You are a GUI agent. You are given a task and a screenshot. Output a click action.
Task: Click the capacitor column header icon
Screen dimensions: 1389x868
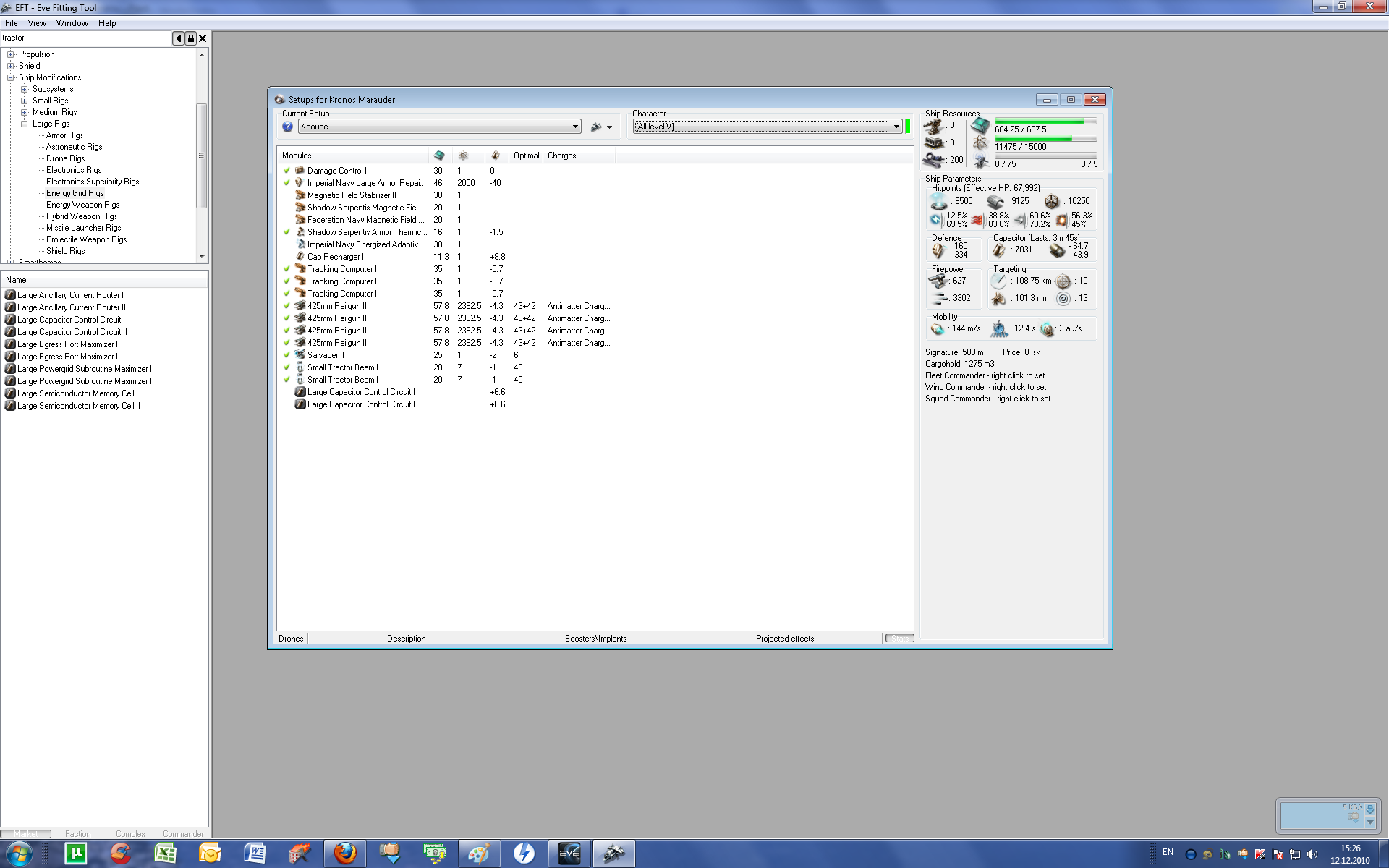click(x=496, y=156)
